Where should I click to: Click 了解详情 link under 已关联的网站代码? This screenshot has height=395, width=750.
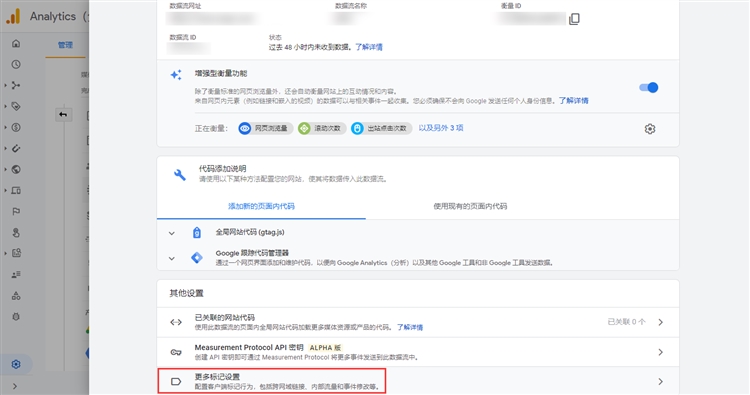pyautogui.click(x=410, y=328)
